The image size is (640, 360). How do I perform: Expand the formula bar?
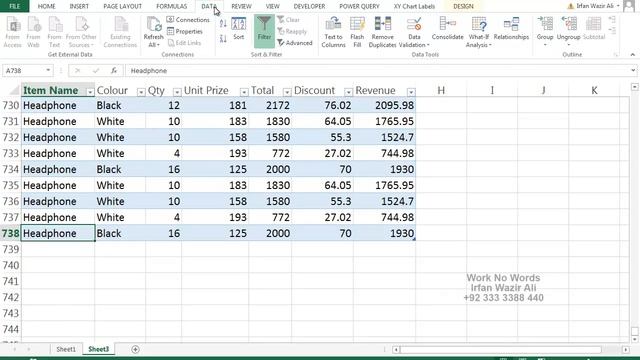coord(633,71)
